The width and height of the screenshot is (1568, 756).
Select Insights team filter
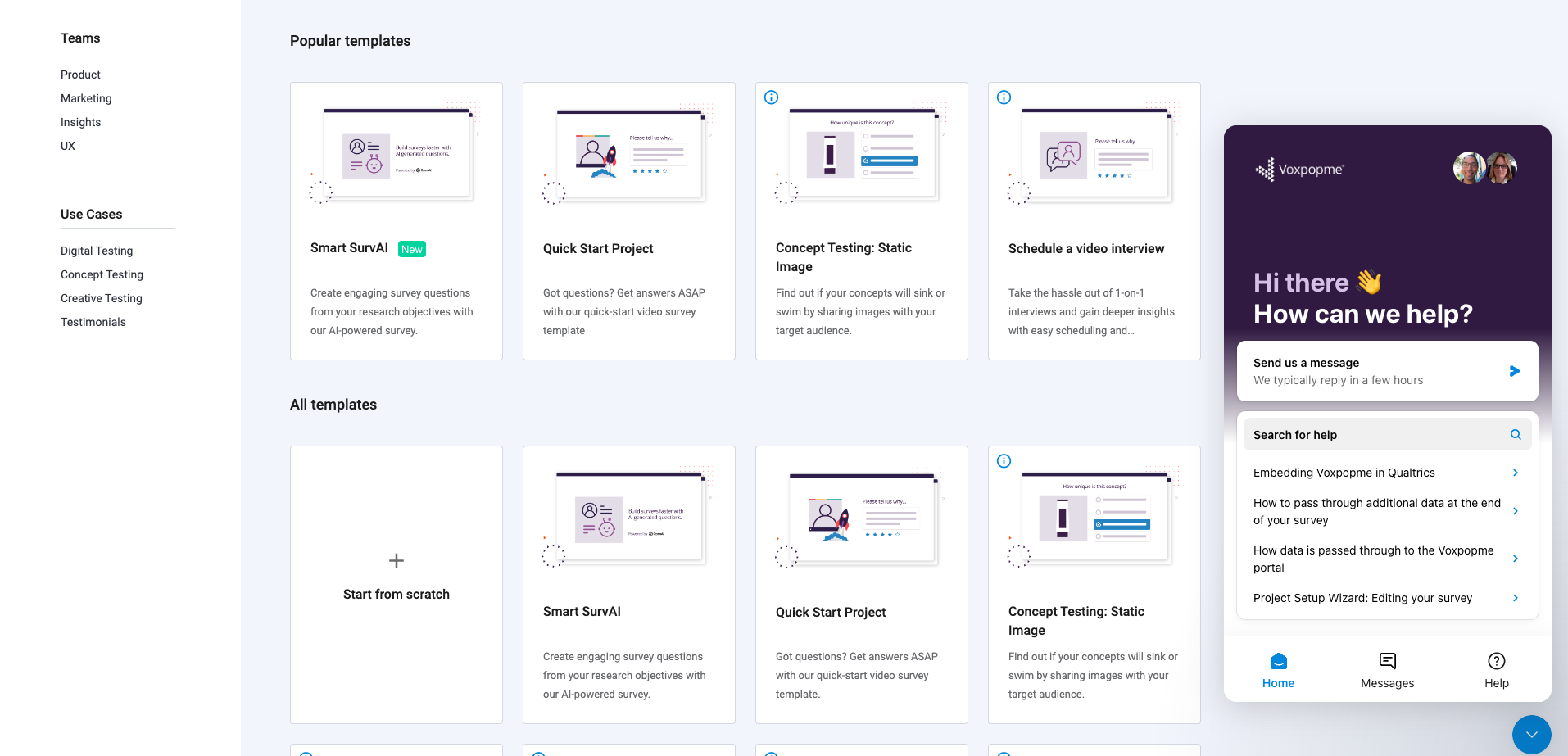click(80, 122)
